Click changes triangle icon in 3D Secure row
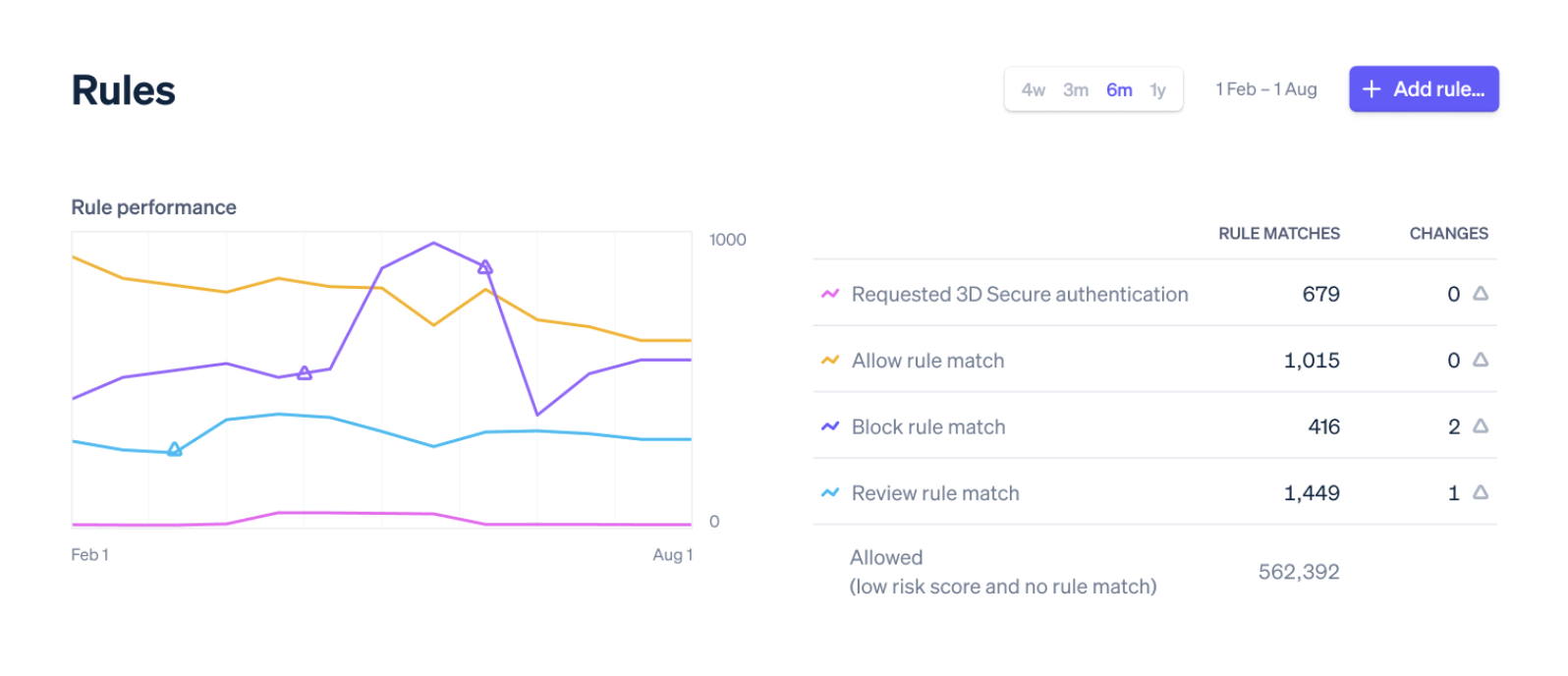Screen dimensions: 1568x676 [1481, 294]
